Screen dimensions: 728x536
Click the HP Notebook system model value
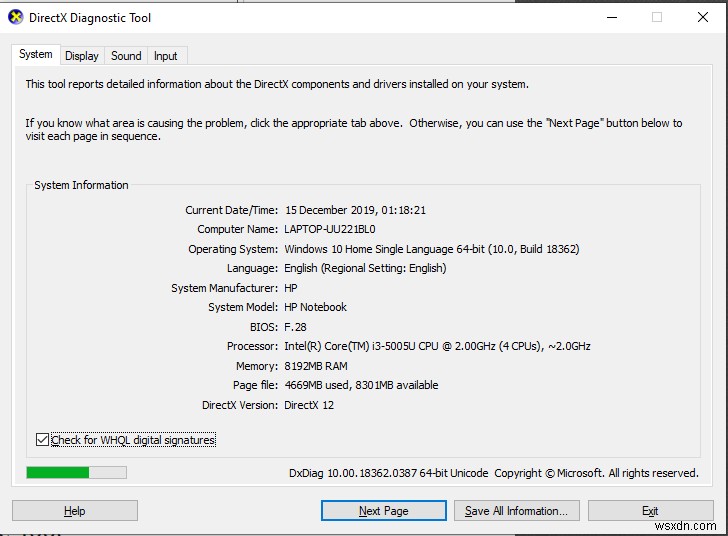pyautogui.click(x=315, y=307)
